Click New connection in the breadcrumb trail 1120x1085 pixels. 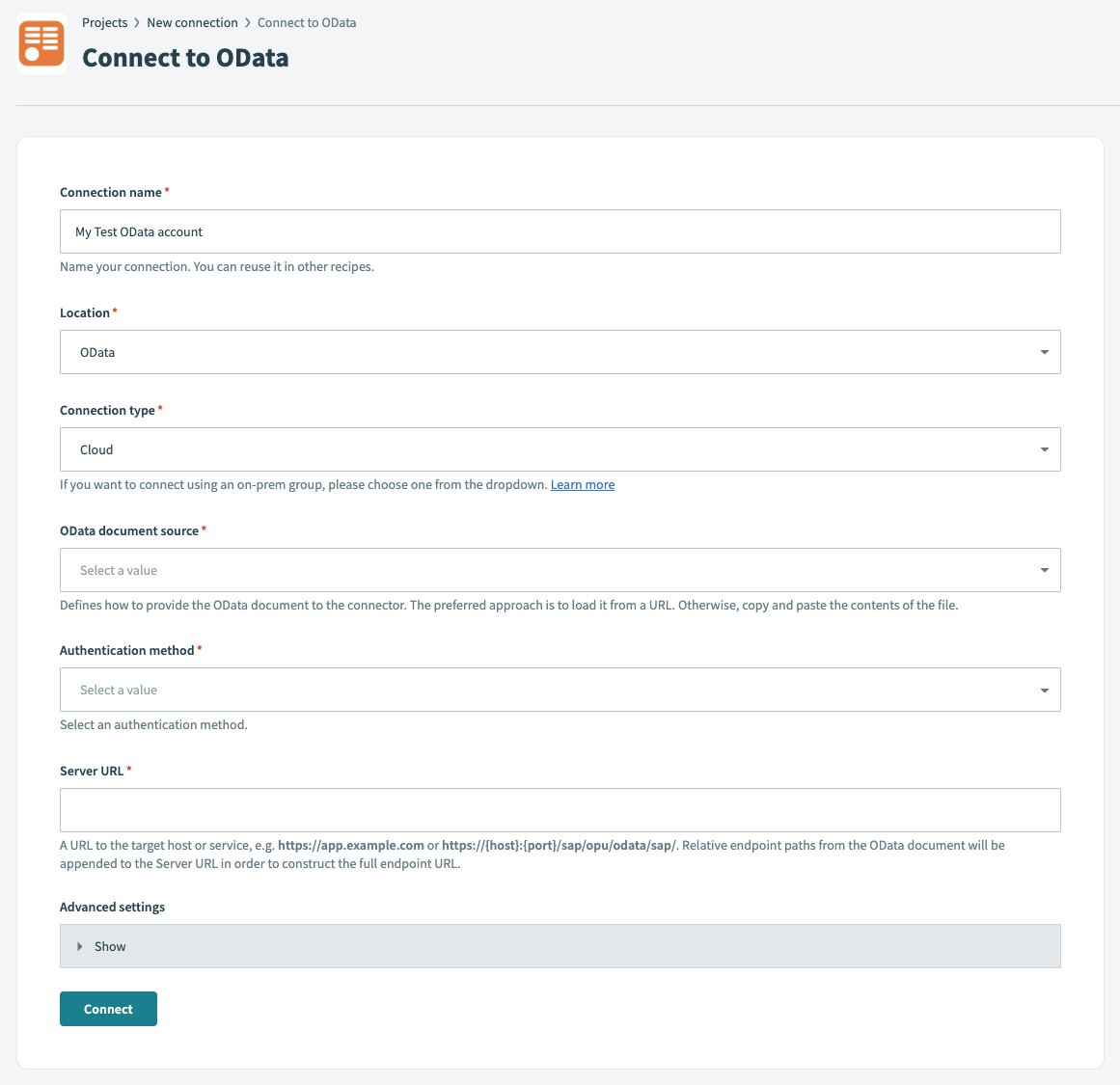(x=192, y=22)
